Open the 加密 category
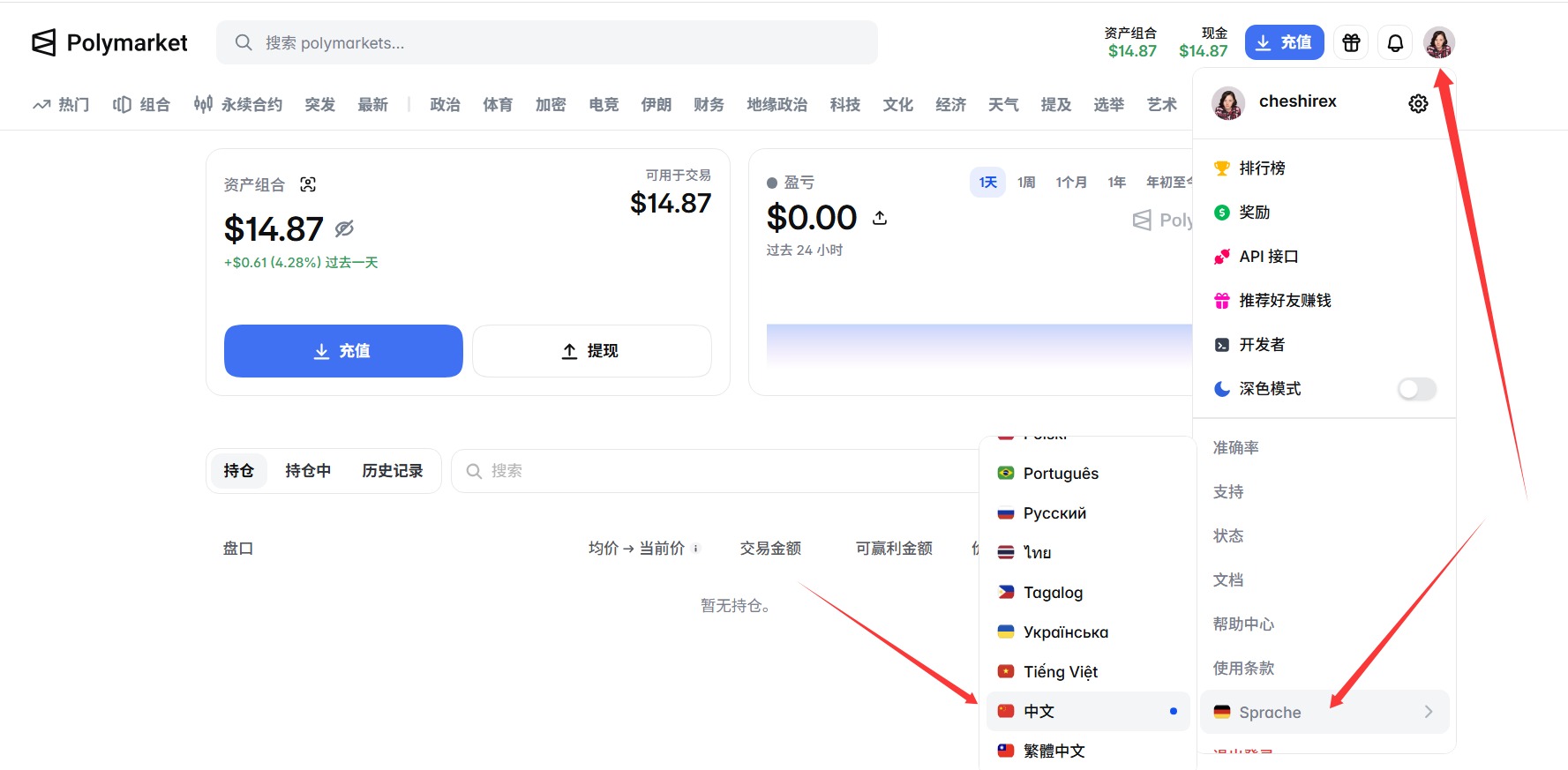 [x=551, y=104]
